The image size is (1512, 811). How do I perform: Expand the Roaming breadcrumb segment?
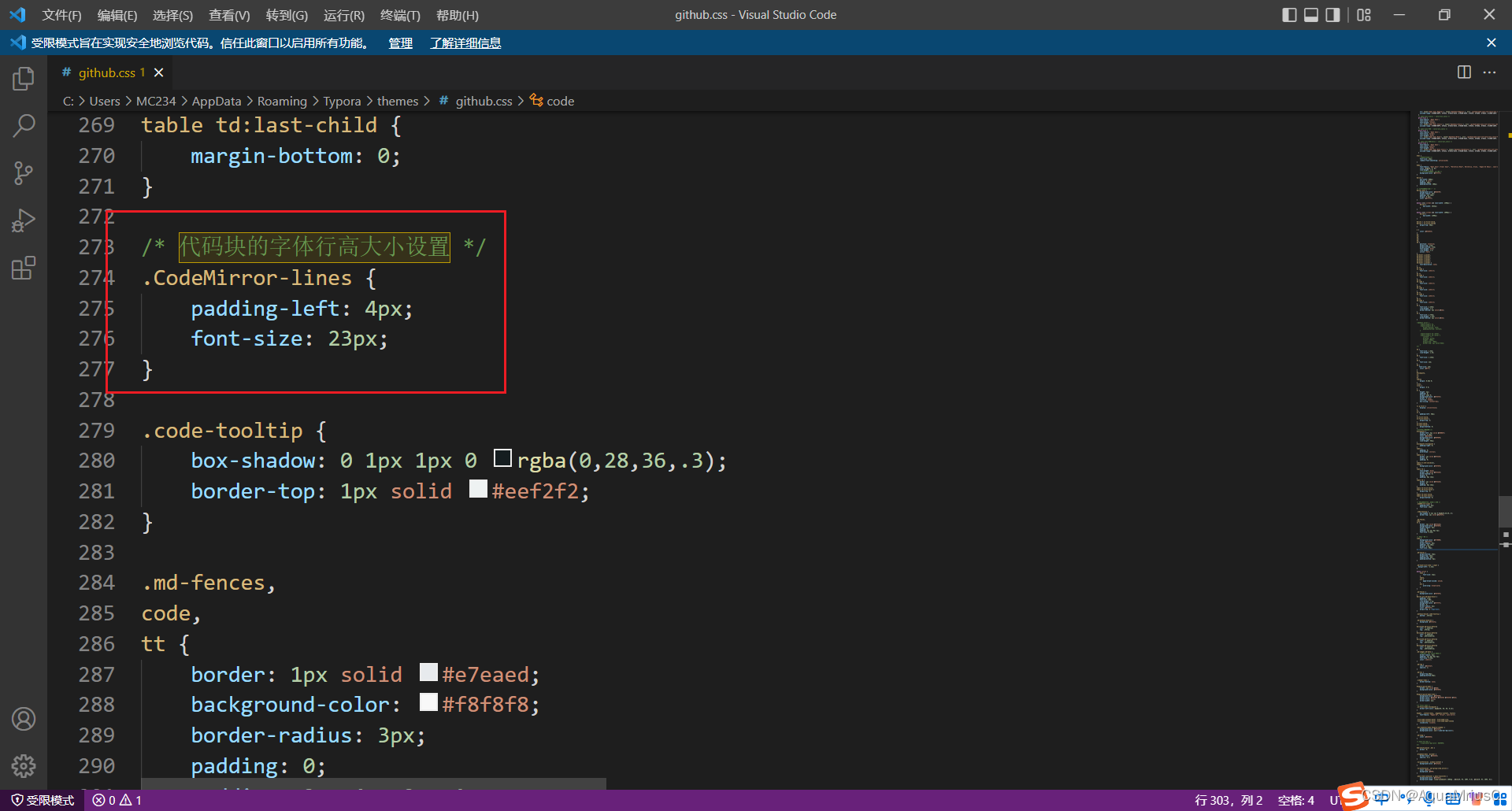(x=282, y=101)
